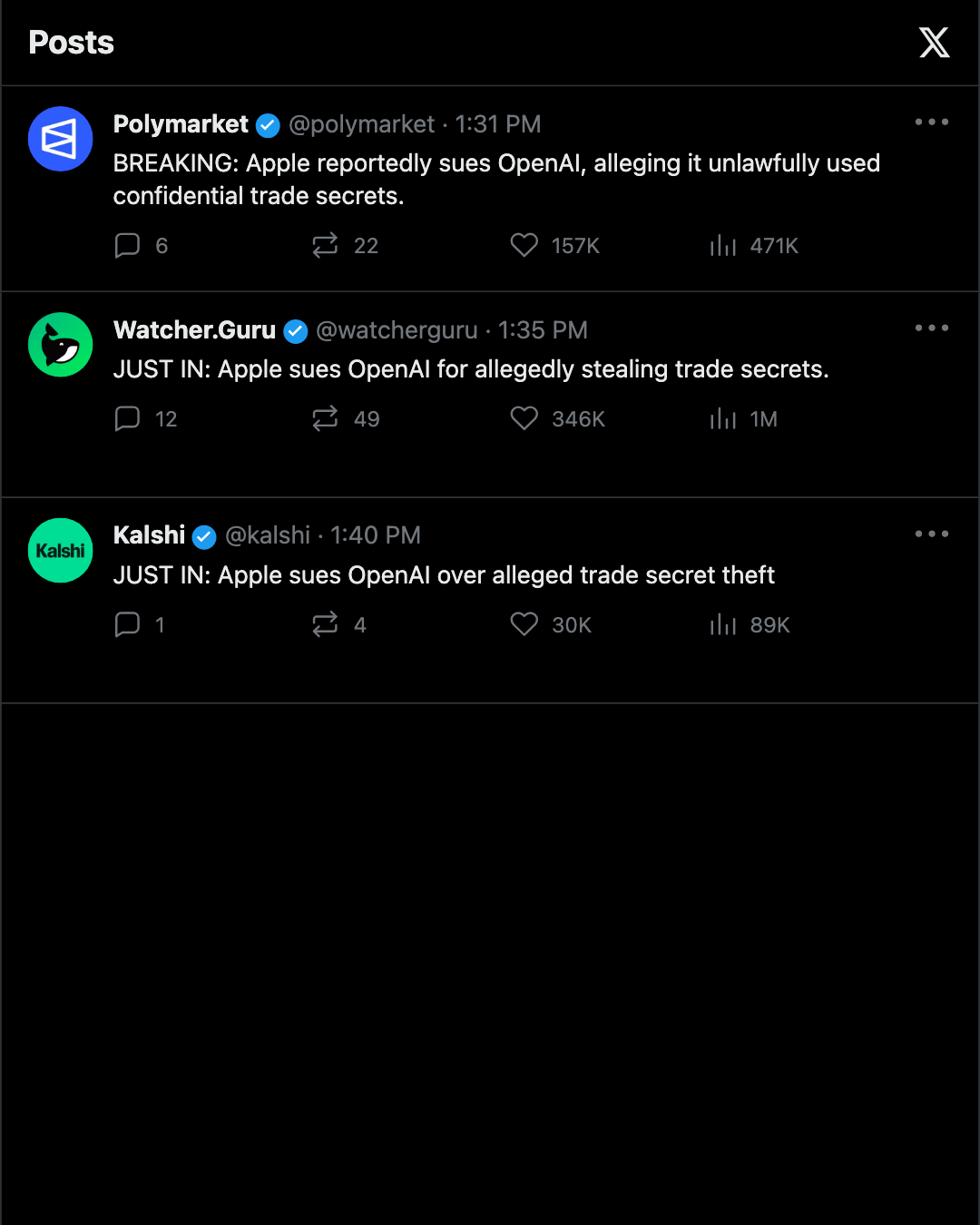This screenshot has height=1225, width=980.
Task: Open the 1:35 PM timestamp on Watcher.Guru post
Action: [x=543, y=330]
